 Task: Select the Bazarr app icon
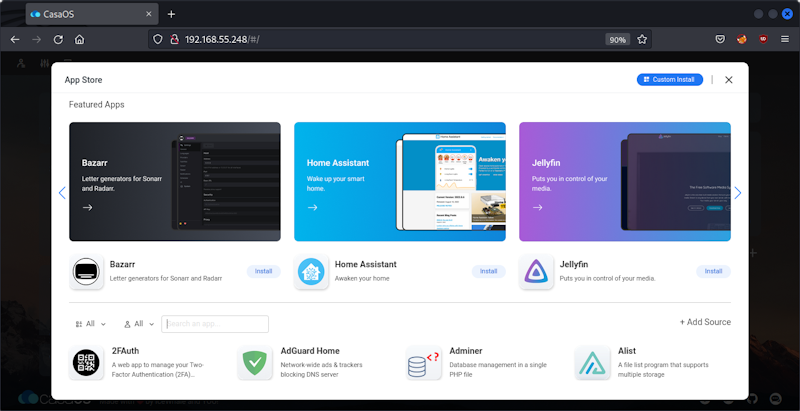pos(87,272)
